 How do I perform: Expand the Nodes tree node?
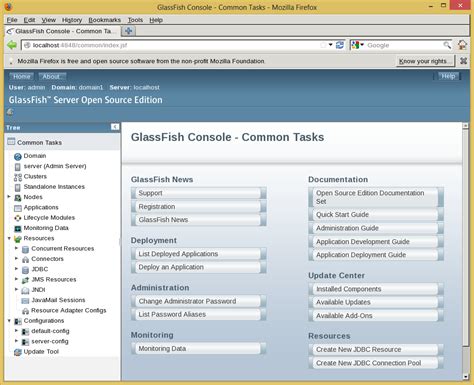pos(9,197)
